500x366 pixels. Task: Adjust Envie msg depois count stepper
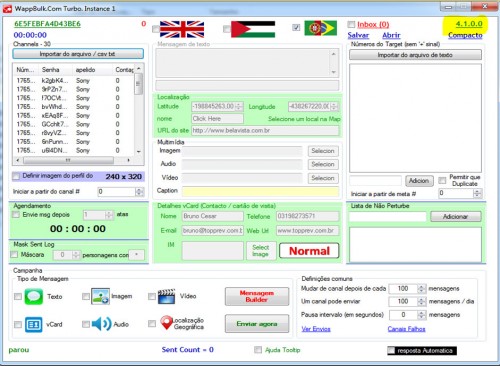click(x=109, y=215)
